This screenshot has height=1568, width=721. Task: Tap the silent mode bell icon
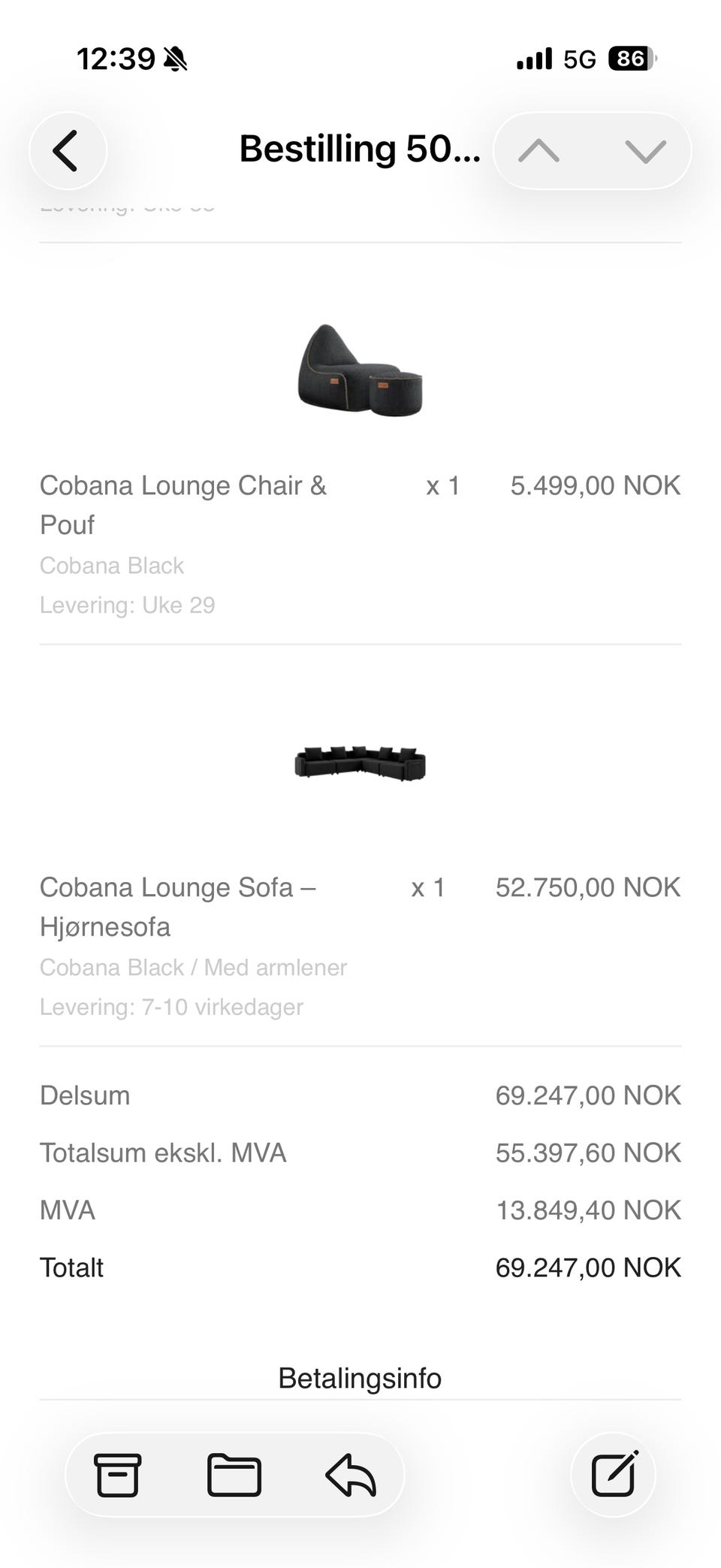(175, 59)
